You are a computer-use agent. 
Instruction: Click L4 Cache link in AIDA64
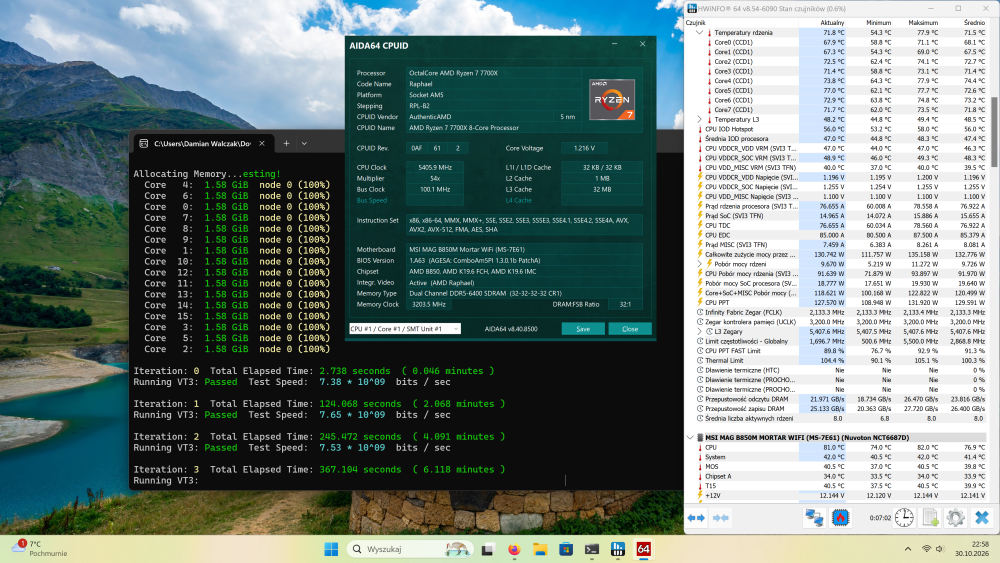point(518,200)
